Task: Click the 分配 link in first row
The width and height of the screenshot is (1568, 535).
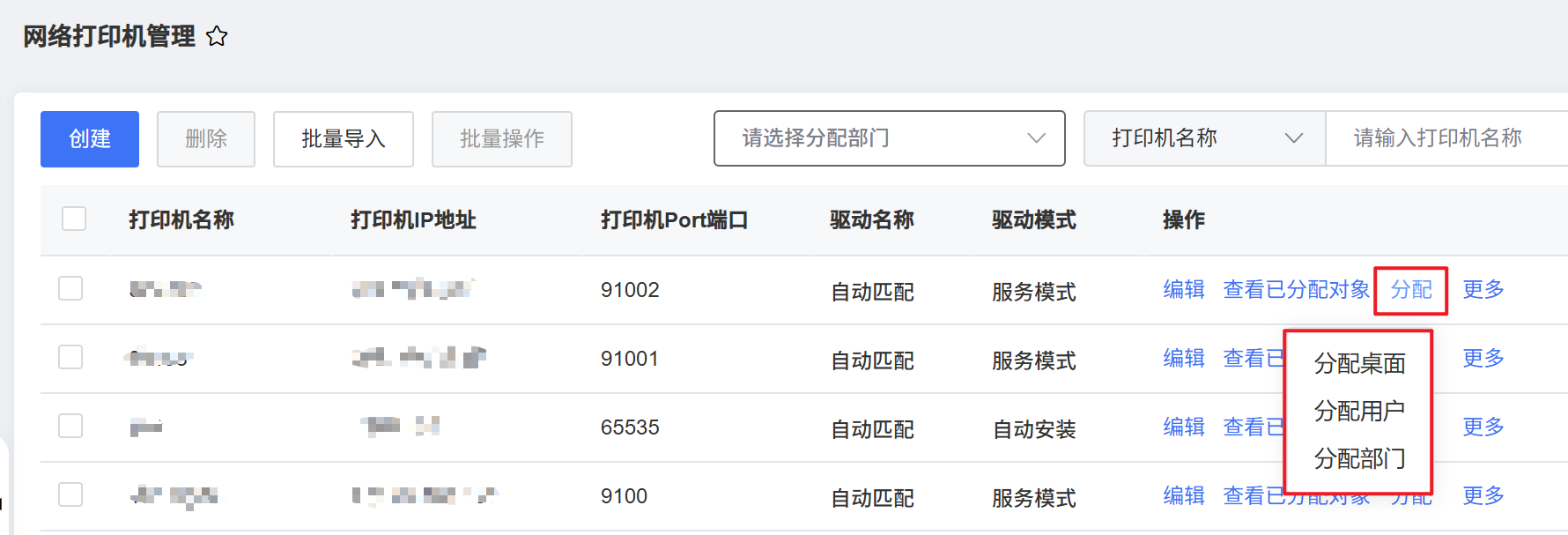Action: [1411, 289]
